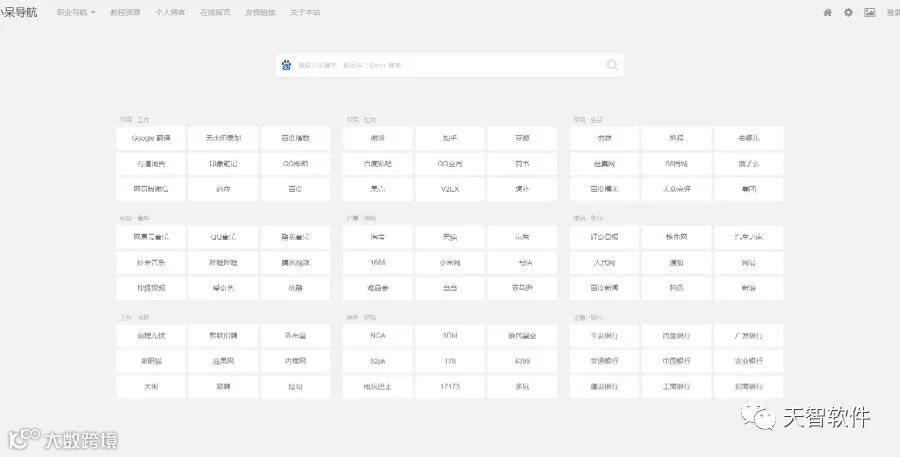Open the 电玩巴士 link
This screenshot has width=900, height=457.
coord(378,386)
